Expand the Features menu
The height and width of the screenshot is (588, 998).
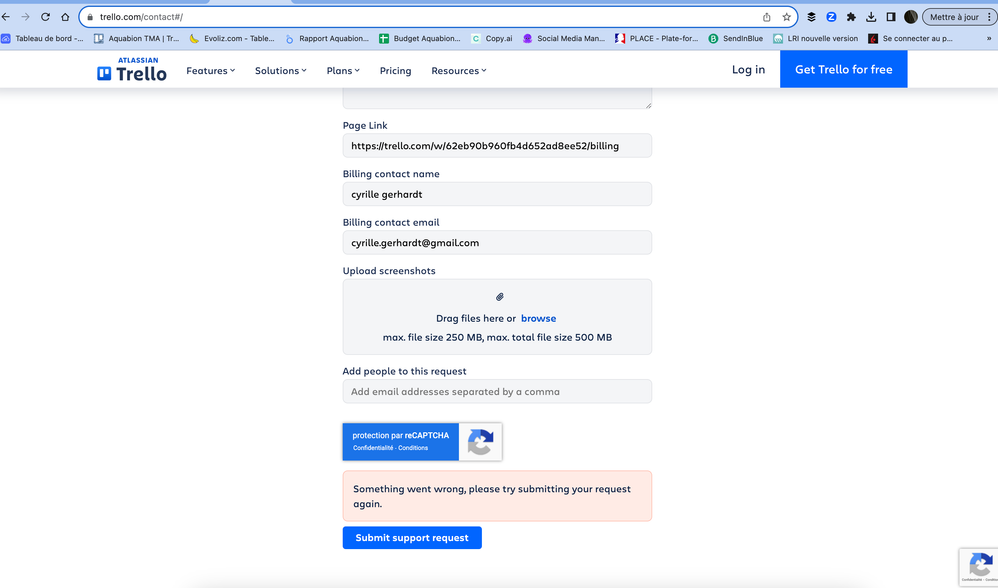[211, 71]
